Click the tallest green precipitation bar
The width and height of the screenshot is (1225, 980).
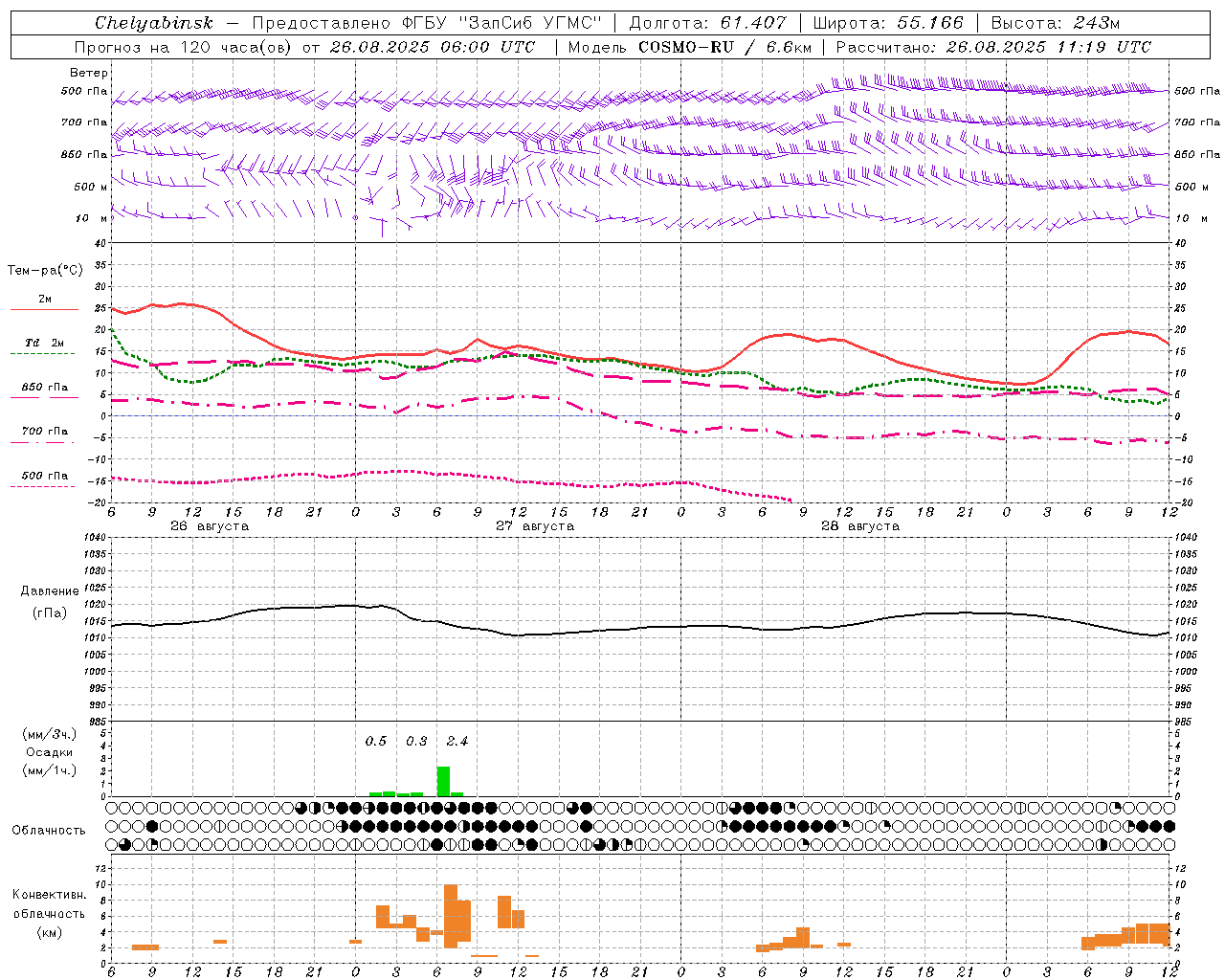tap(443, 781)
